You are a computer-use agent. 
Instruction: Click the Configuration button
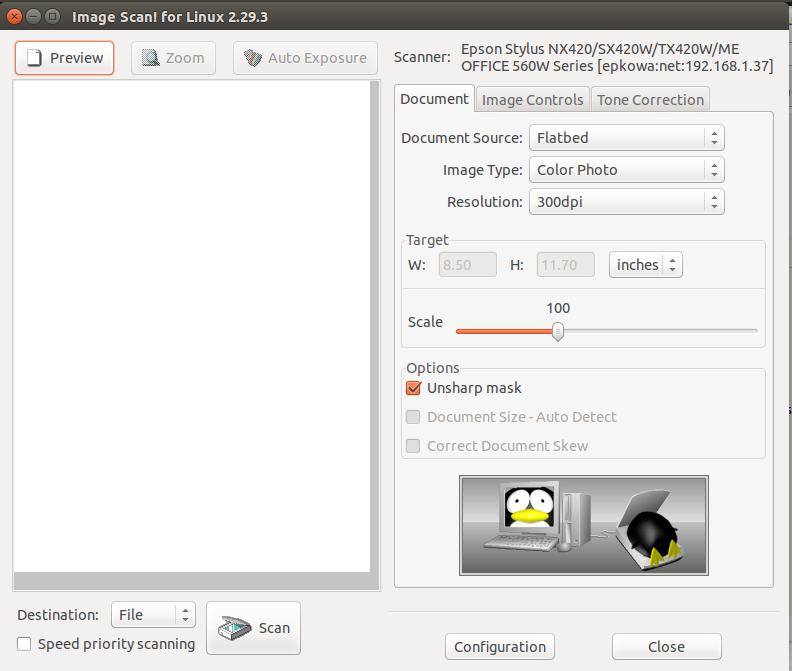pyautogui.click(x=500, y=647)
